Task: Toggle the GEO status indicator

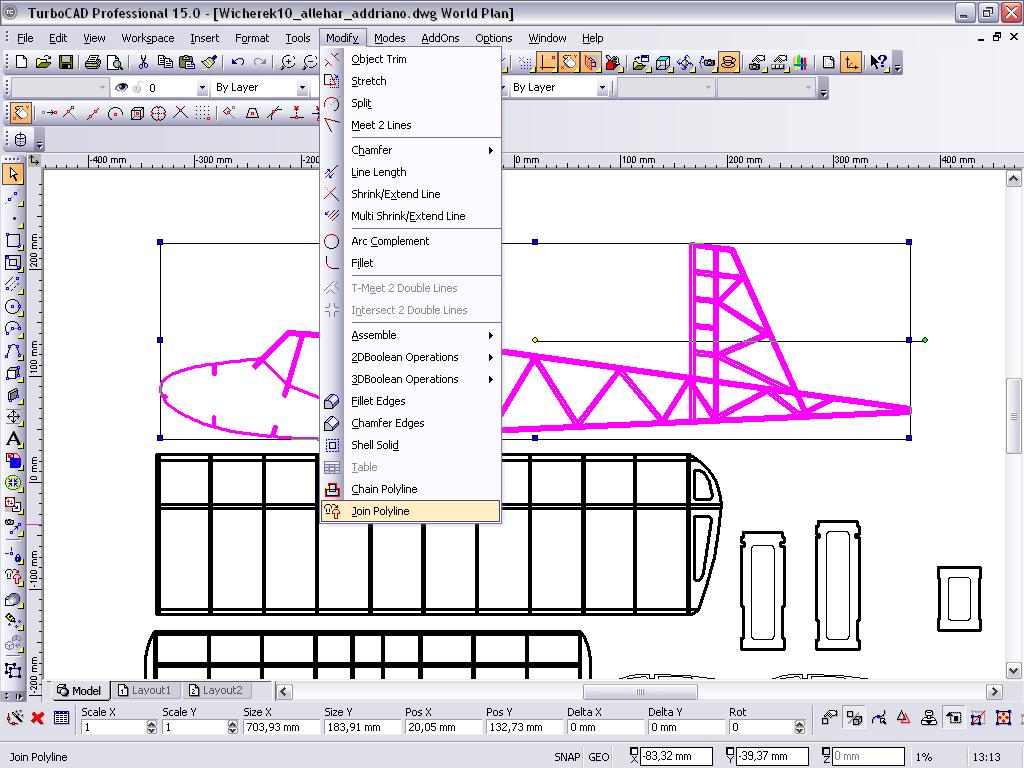Action: (x=599, y=757)
